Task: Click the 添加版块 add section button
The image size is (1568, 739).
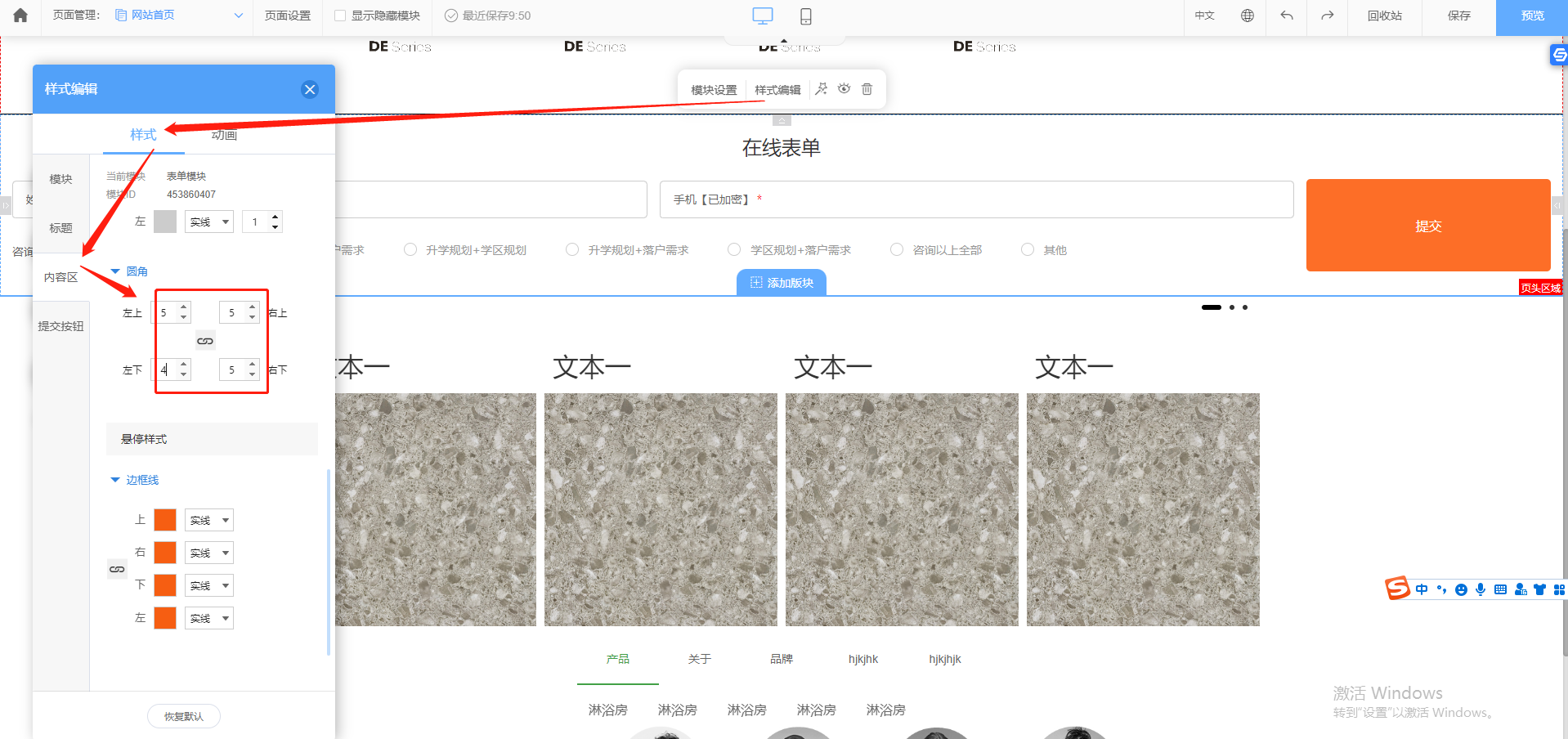Action: tap(782, 283)
